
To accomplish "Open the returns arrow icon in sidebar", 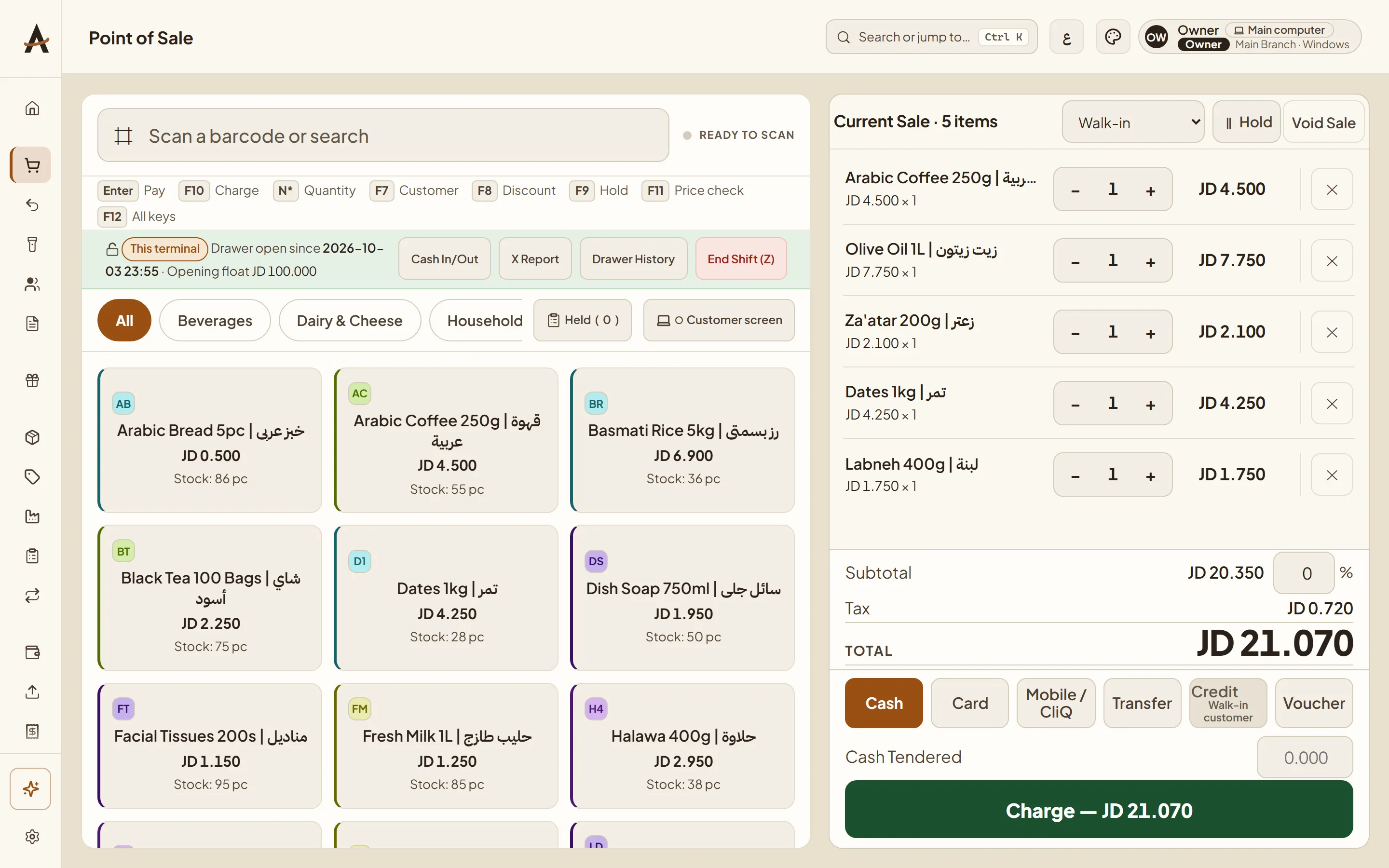I will pyautogui.click(x=32, y=205).
